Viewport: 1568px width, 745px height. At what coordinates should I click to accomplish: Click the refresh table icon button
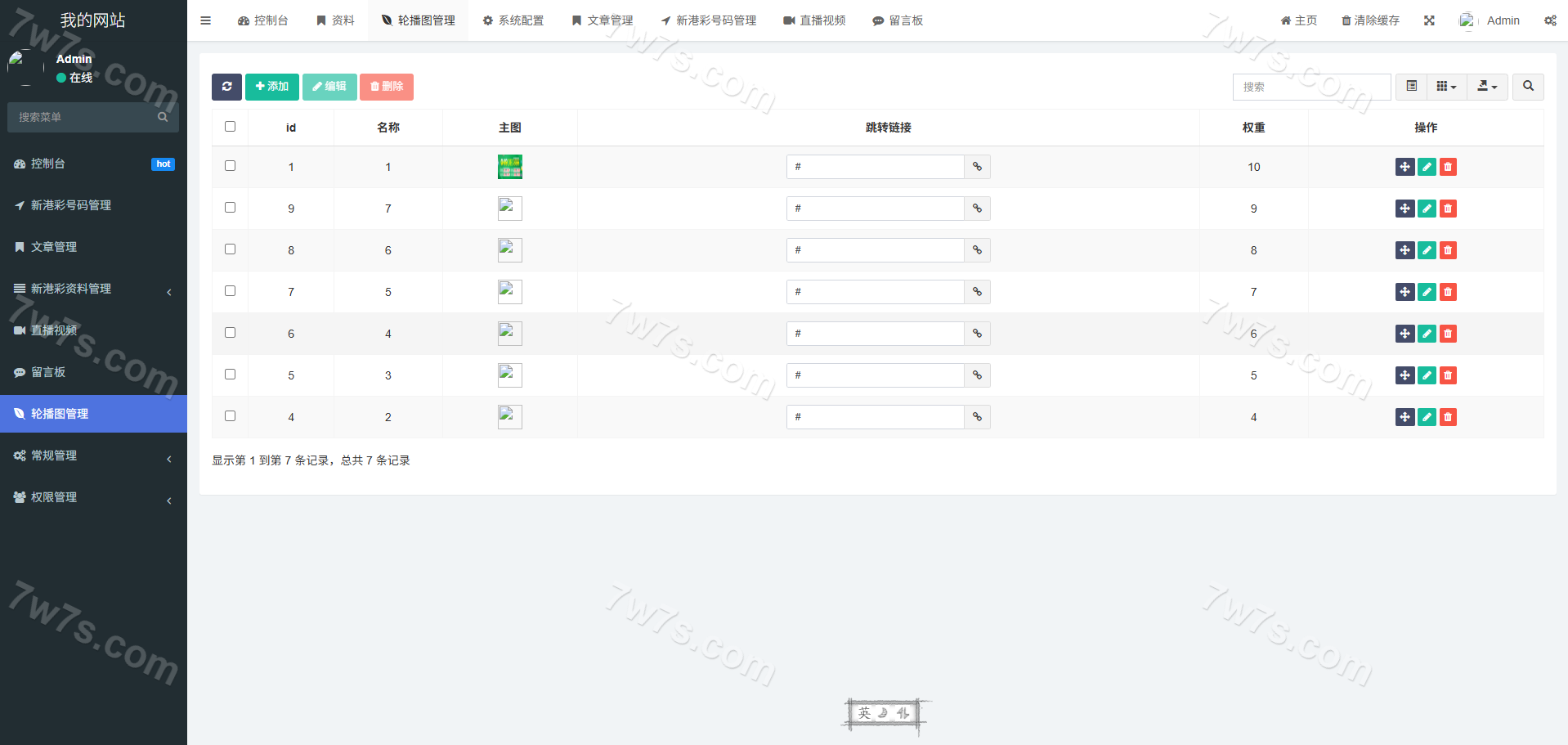(226, 87)
